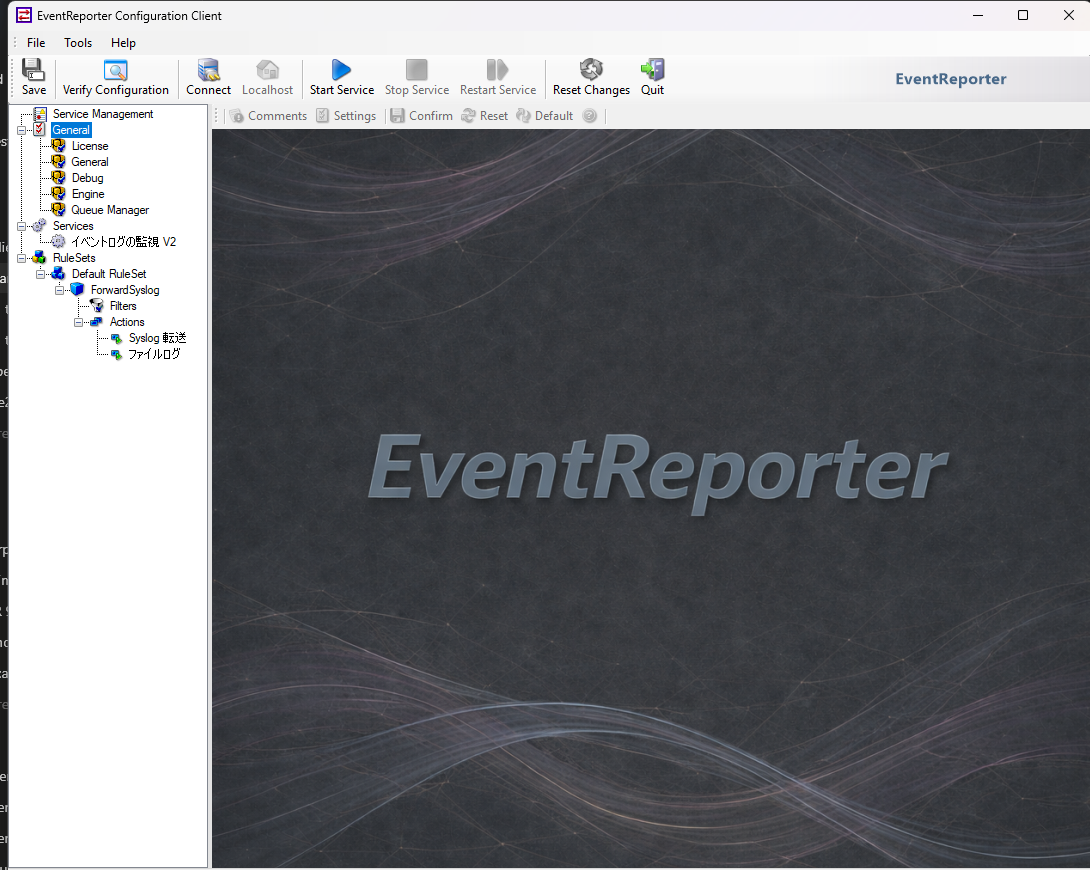The image size is (1090, 870).
Task: Collapse the Default RuleSet node
Action: click(40, 274)
